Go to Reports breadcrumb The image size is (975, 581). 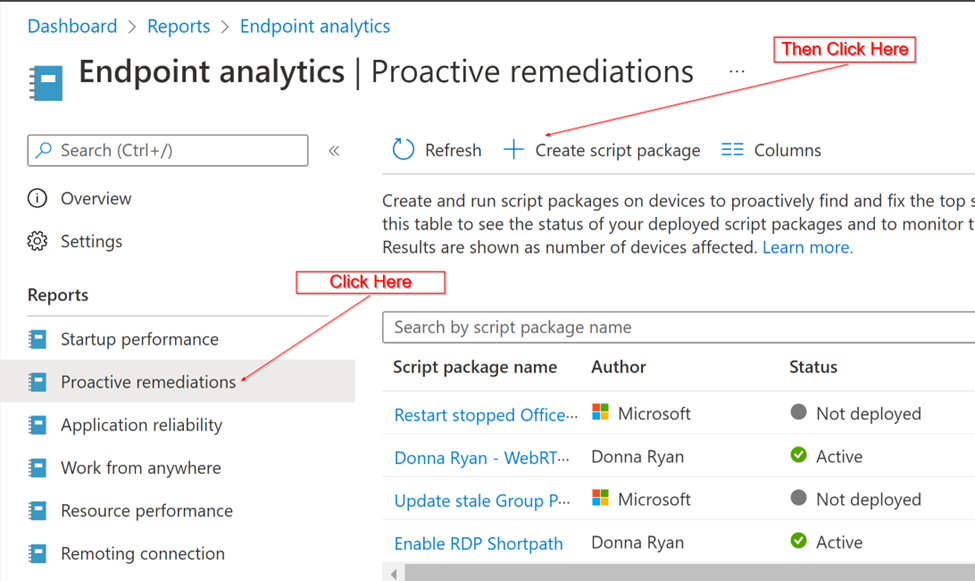click(x=178, y=26)
